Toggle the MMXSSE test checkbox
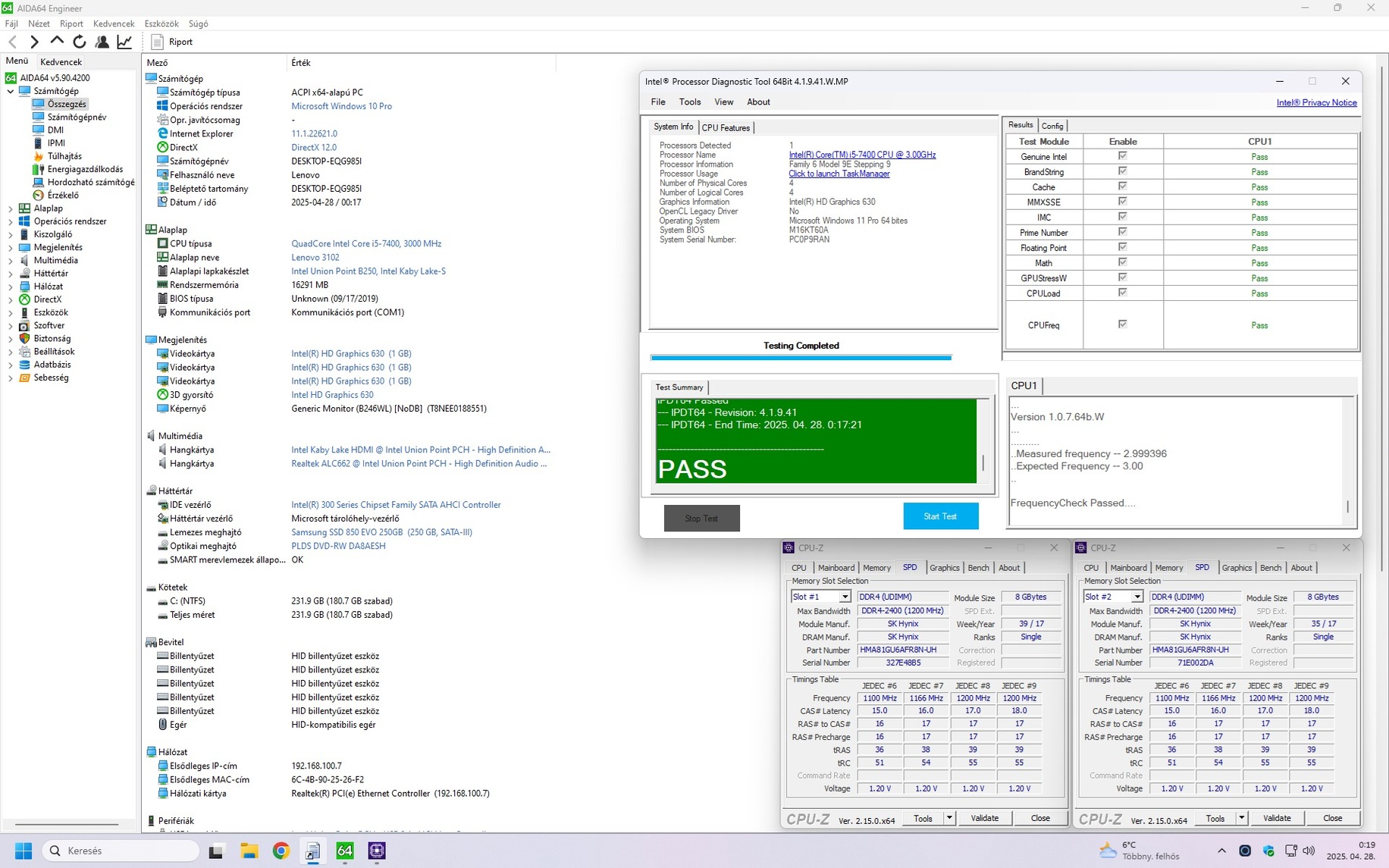 click(x=1122, y=202)
